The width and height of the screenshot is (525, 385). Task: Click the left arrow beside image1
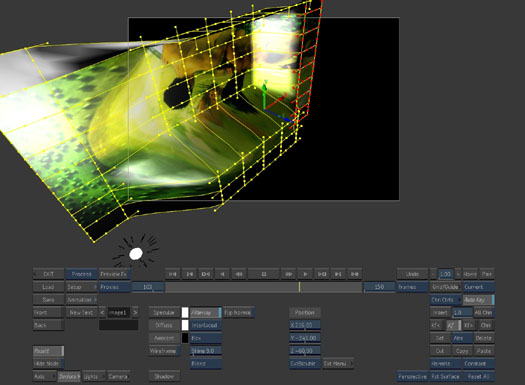pyautogui.click(x=102, y=313)
